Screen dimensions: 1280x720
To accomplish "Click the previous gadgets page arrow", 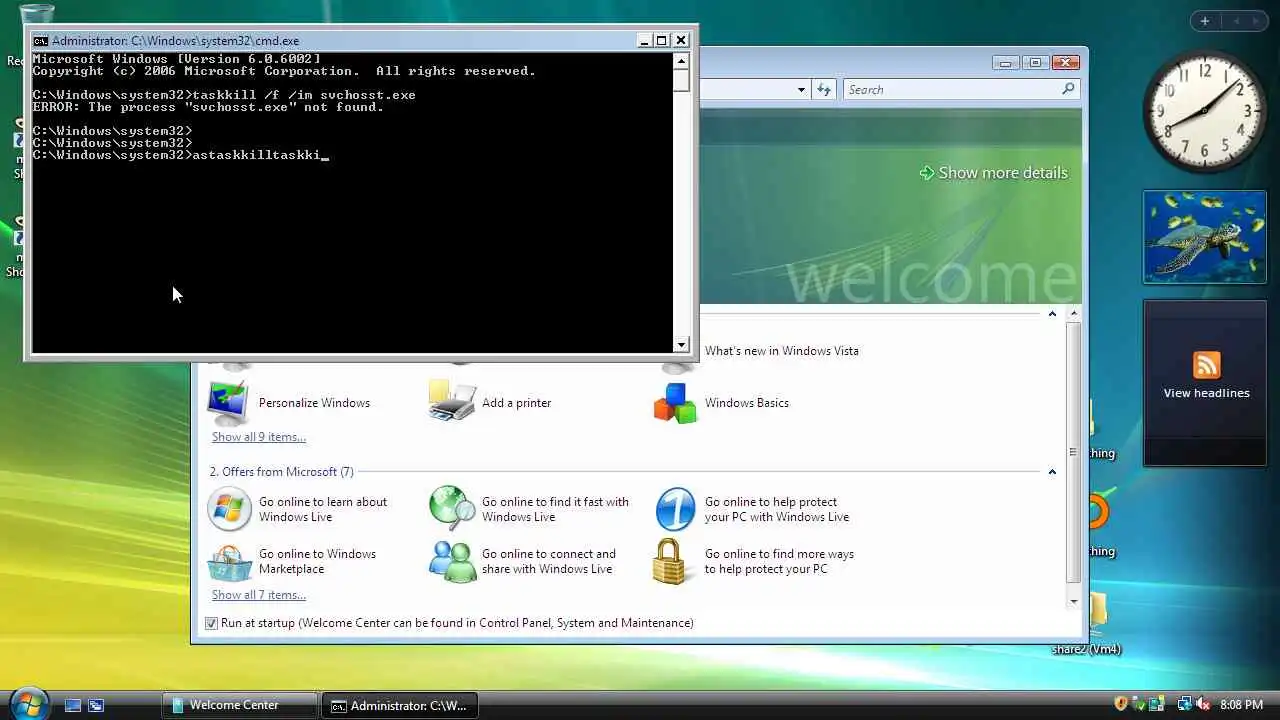I will tap(1237, 21).
